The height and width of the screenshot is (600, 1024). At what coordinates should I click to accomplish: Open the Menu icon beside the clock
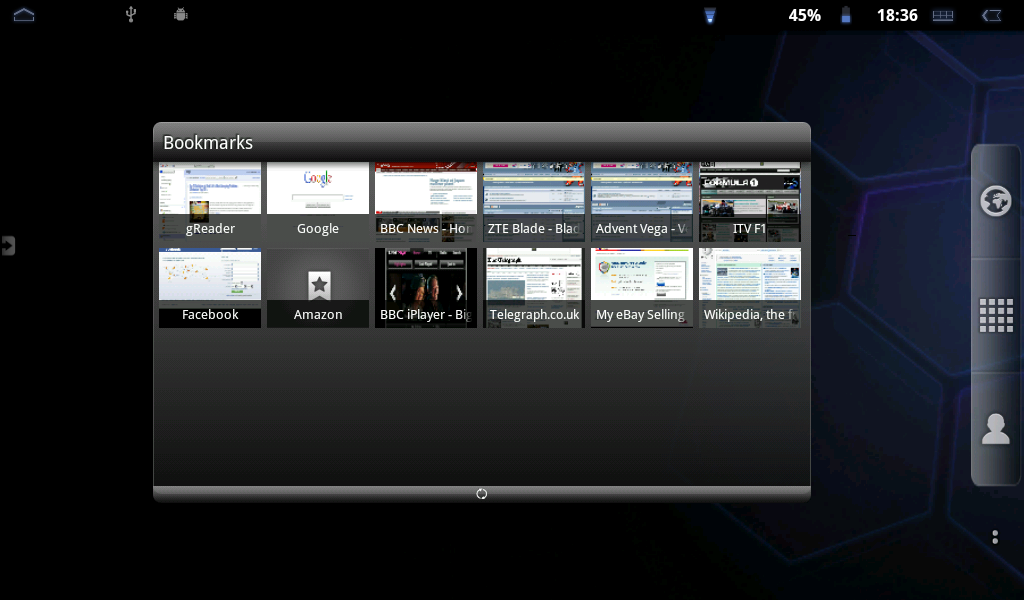(942, 16)
